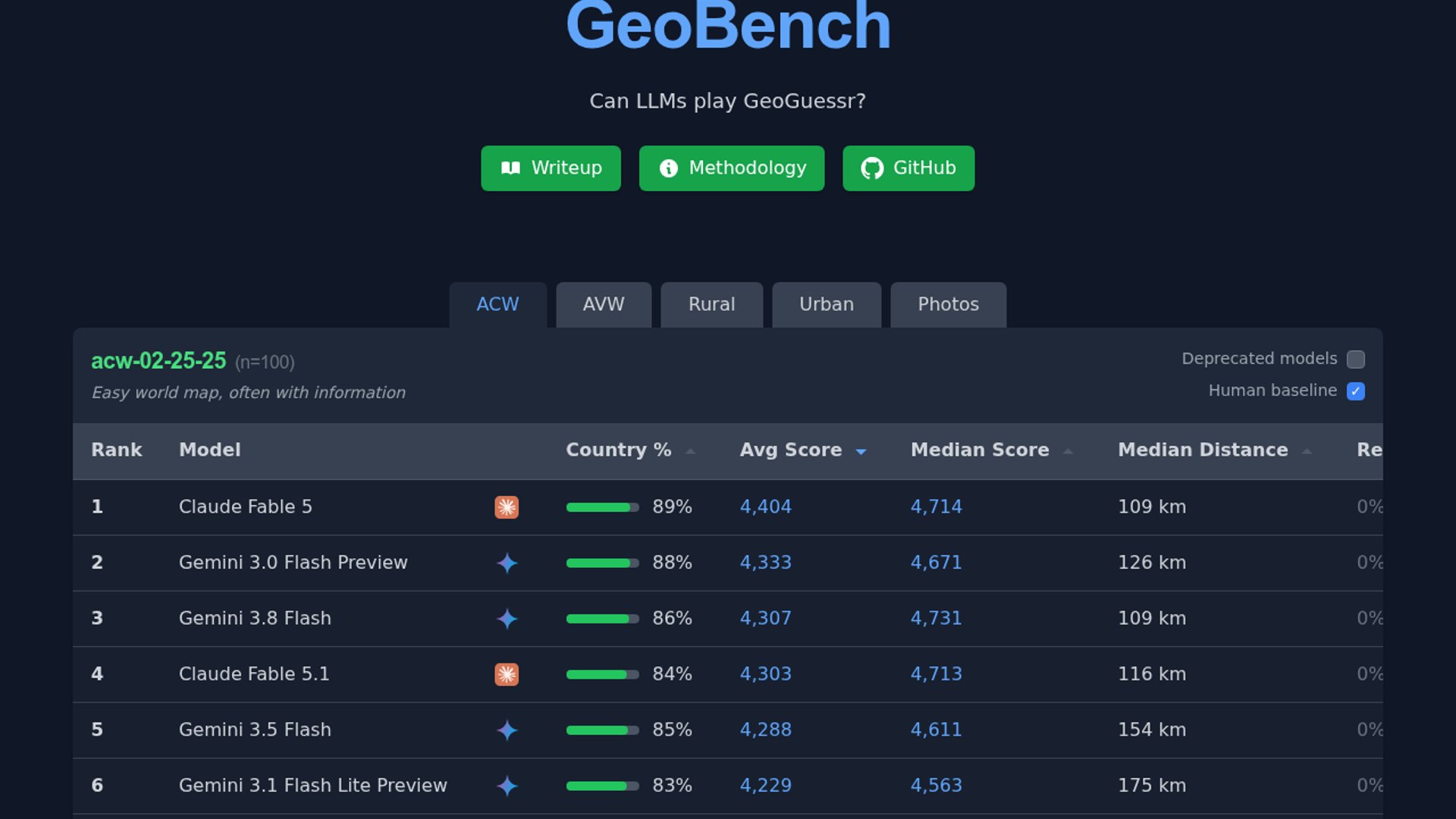Viewport: 1456px width, 819px height.
Task: Click the Gemini 3.0 Flash Preview model name
Action: (293, 563)
